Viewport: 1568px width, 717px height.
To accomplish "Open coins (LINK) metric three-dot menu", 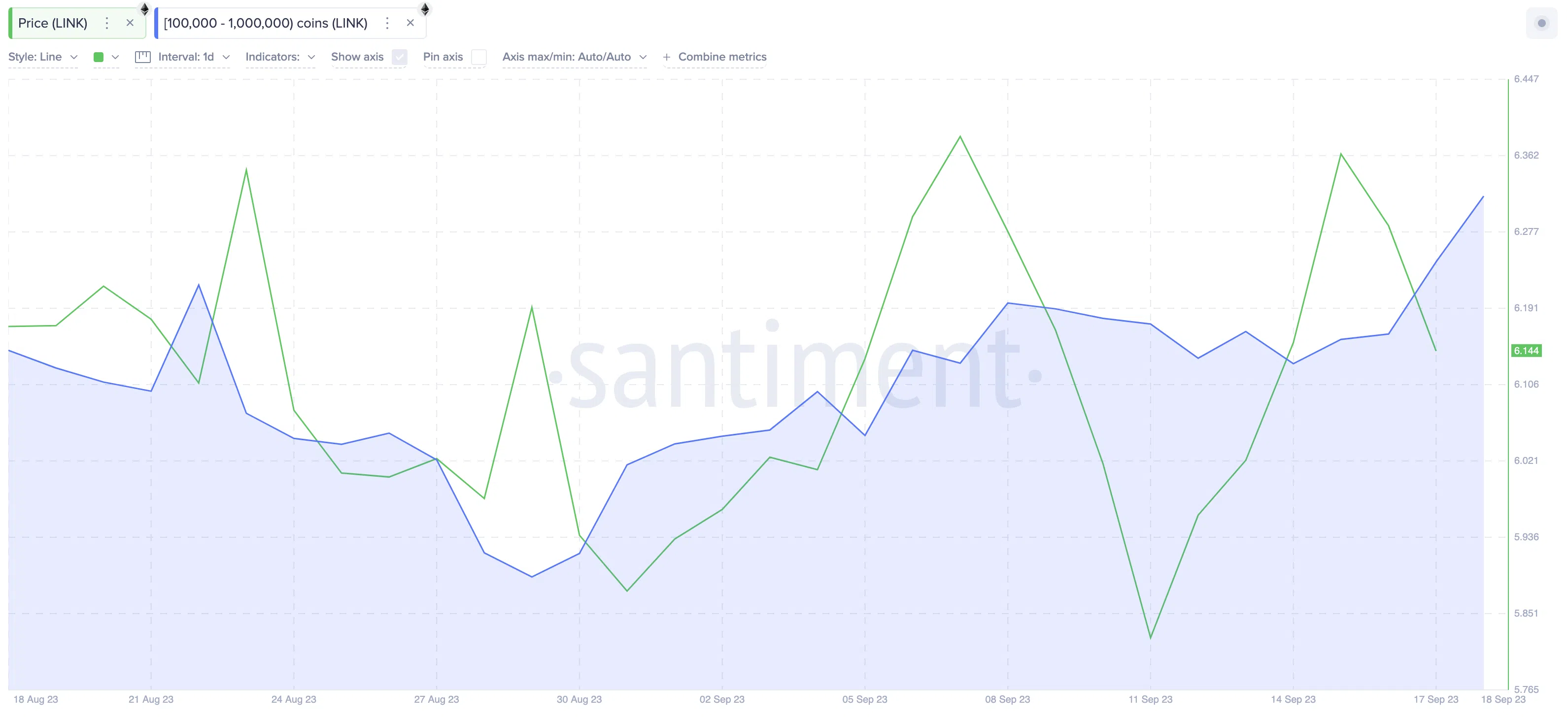I will [387, 23].
